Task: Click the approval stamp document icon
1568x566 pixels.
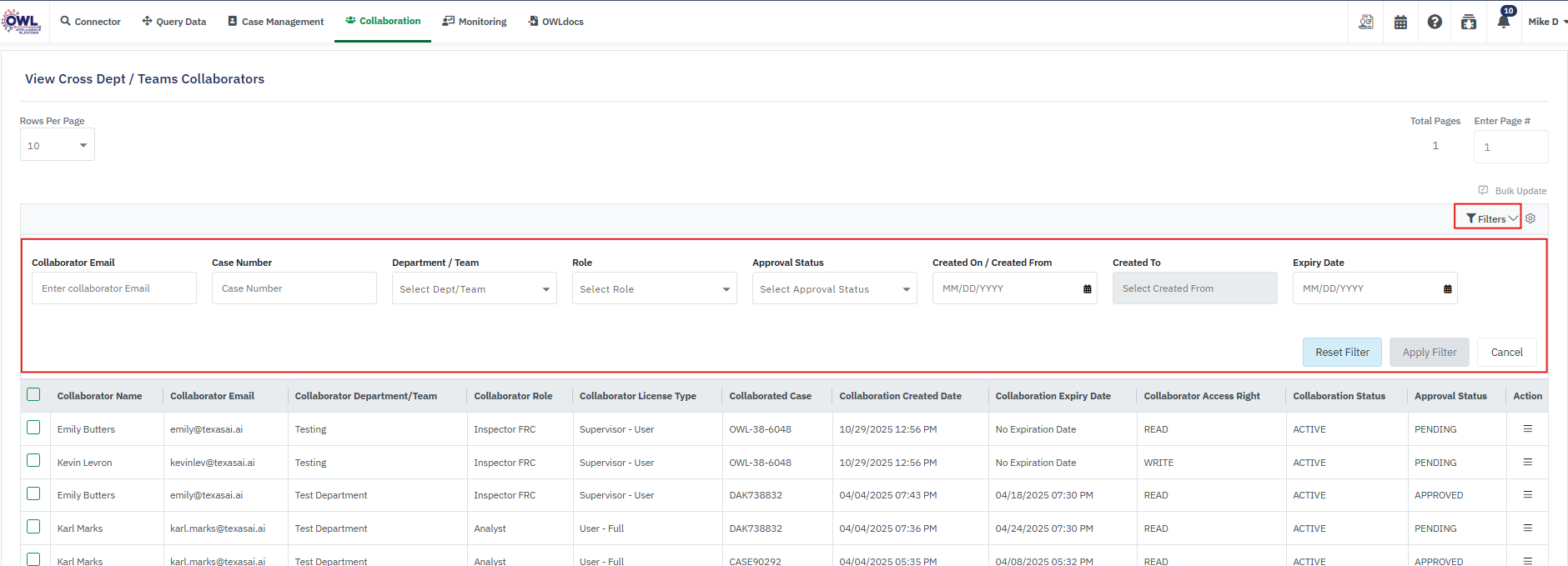Action: [x=1366, y=23]
